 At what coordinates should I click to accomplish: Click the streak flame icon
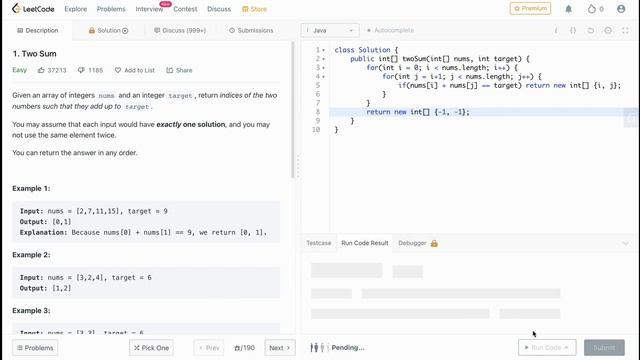(591, 9)
